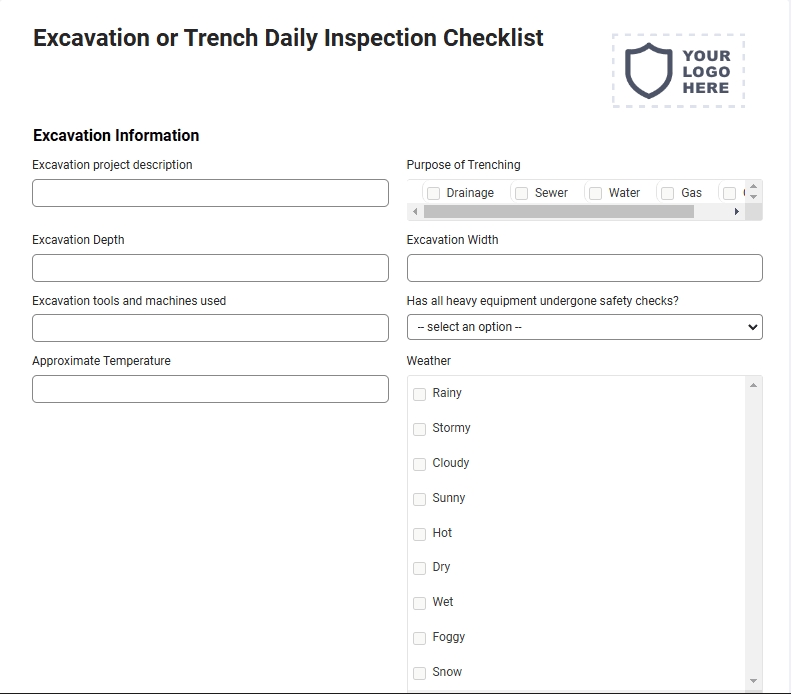The image size is (791, 694).
Task: Click down arrow of Weather list scrollbar
Action: (753, 681)
